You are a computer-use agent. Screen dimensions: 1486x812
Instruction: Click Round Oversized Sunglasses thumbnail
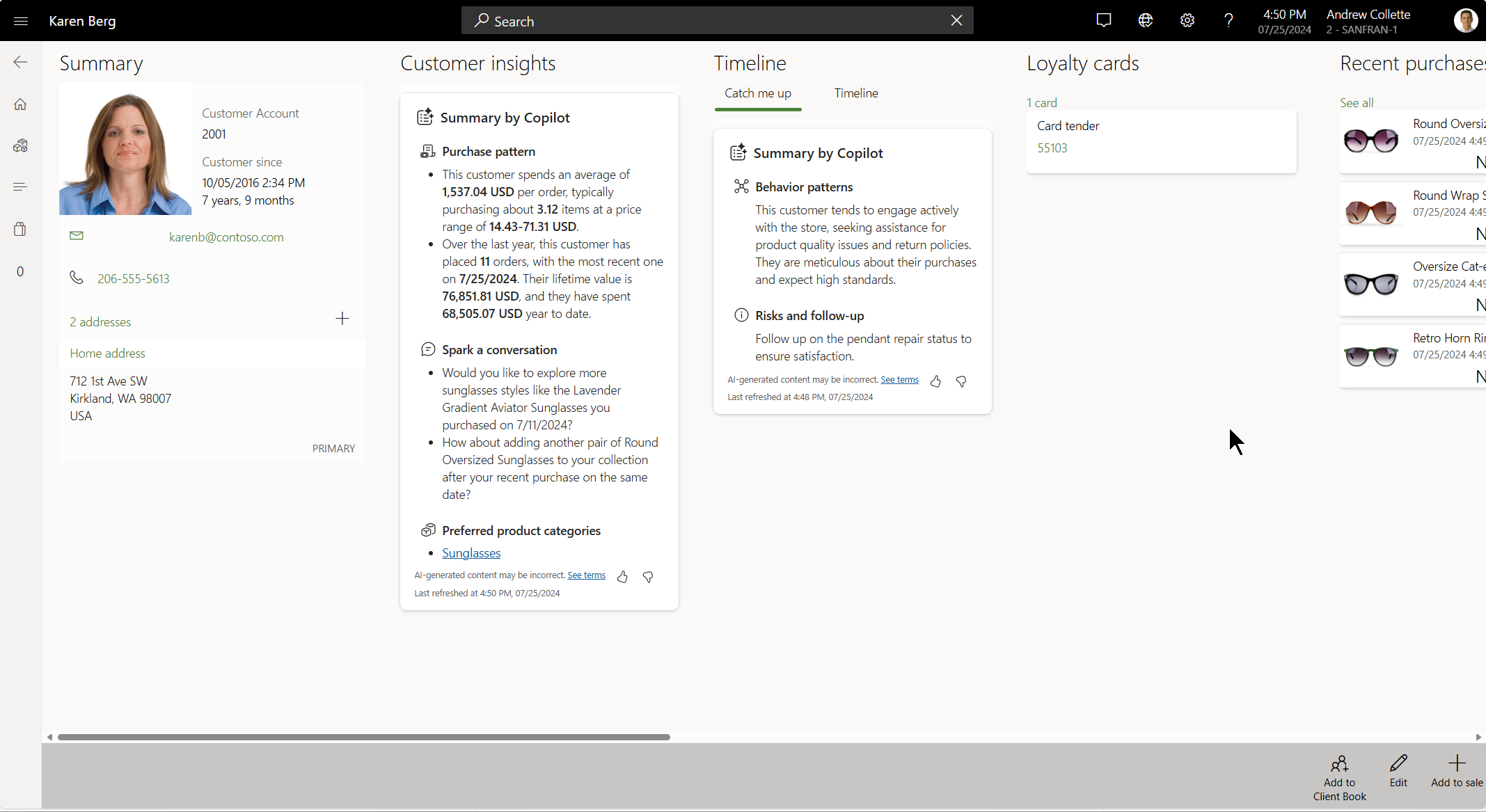1371,139
